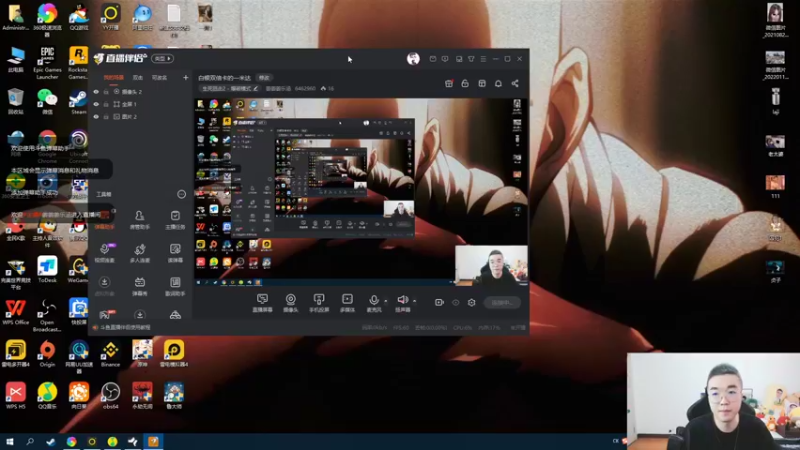
Task: Open the streaming settings gear
Action: point(471,303)
